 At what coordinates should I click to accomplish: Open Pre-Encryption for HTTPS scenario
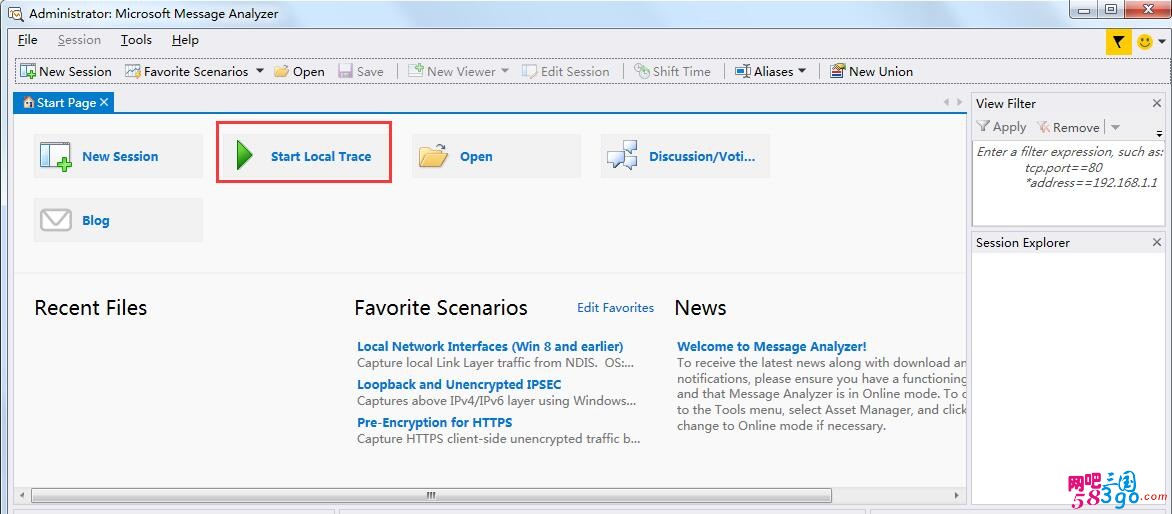(x=434, y=422)
